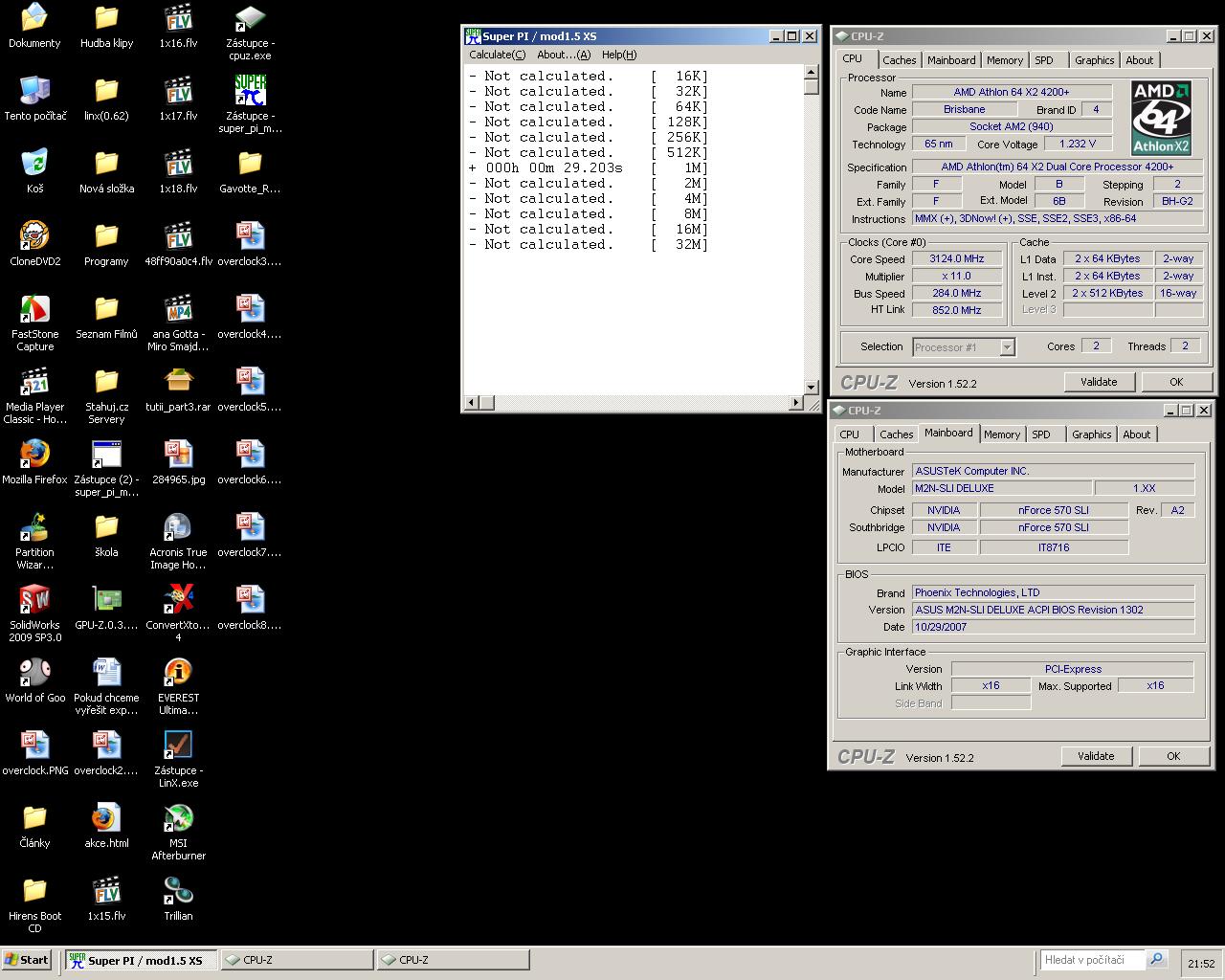Open the Windows Start button
Image resolution: width=1225 pixels, height=980 pixels.
(x=27, y=960)
